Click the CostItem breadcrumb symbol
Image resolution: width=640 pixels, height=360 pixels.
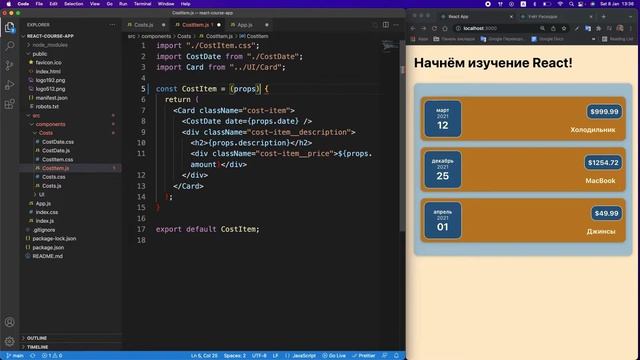254,36
